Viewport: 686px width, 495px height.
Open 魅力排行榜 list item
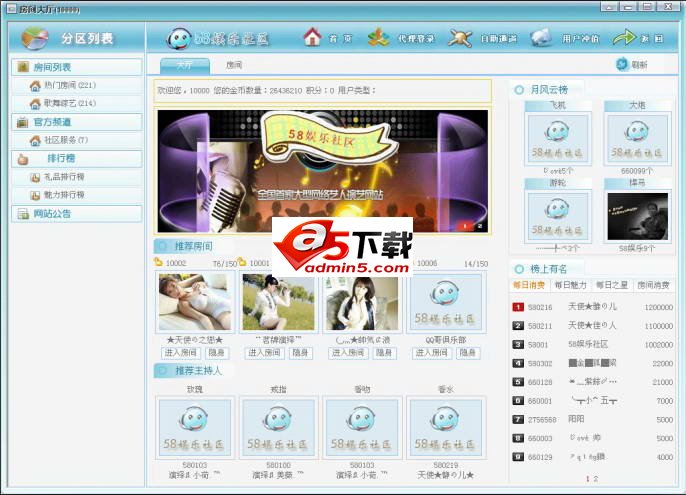click(x=77, y=195)
